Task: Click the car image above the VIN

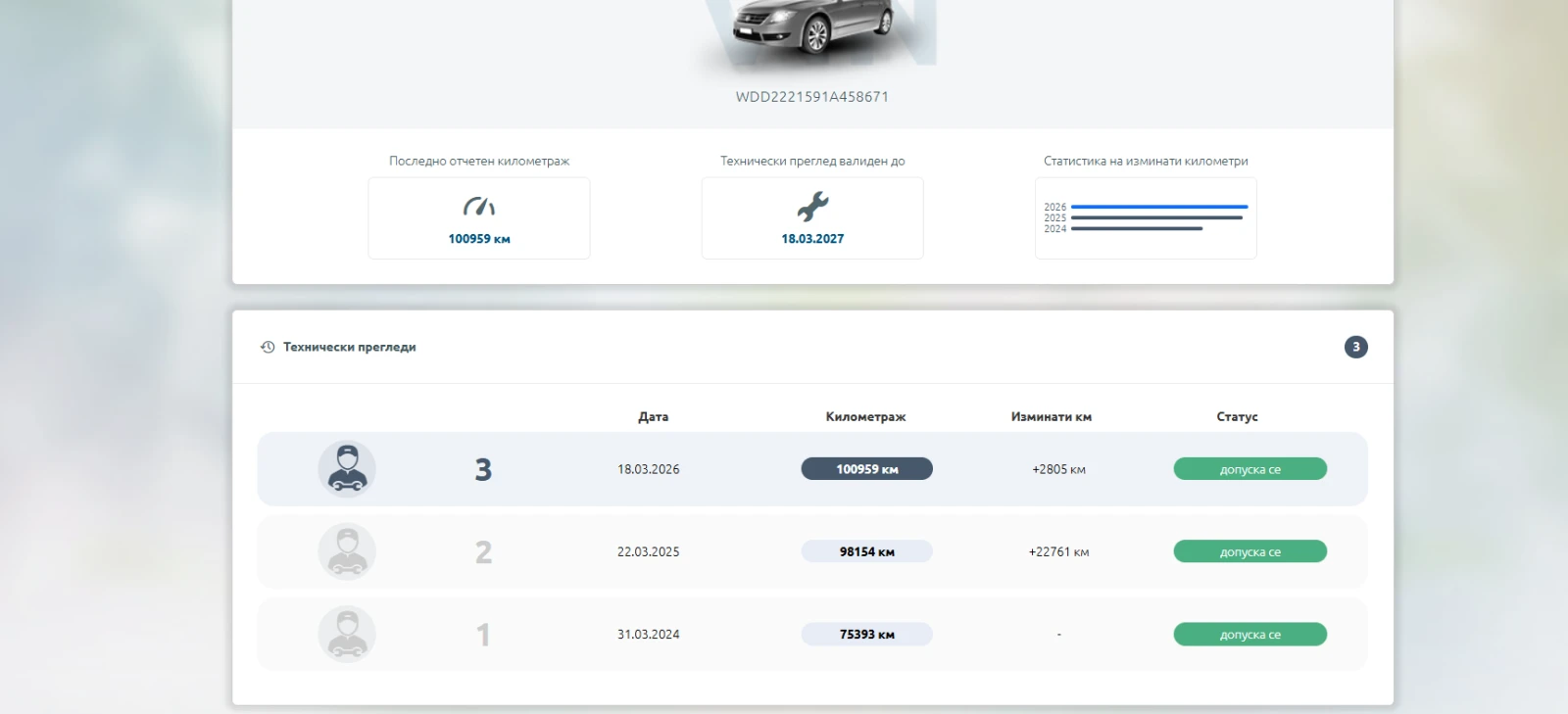Action: (x=813, y=29)
